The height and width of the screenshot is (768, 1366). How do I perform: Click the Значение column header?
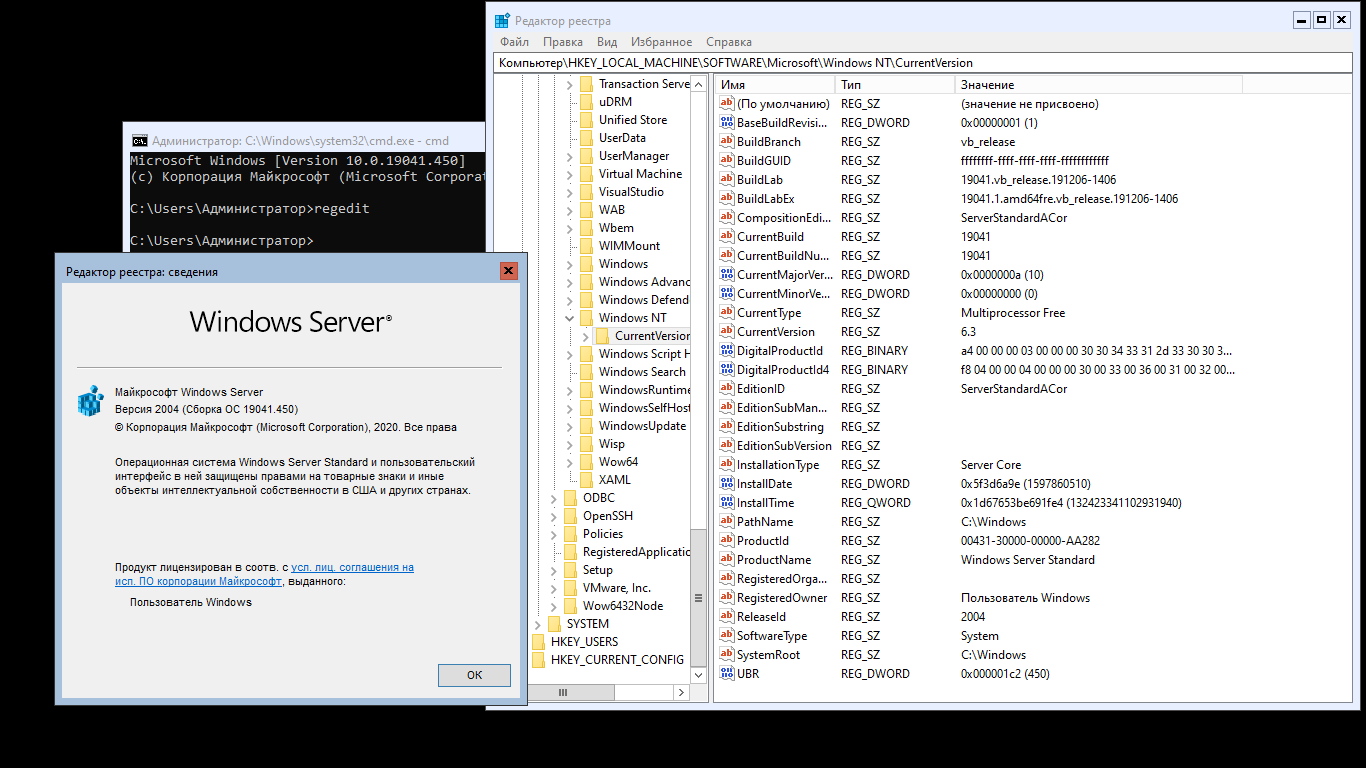(1097, 85)
